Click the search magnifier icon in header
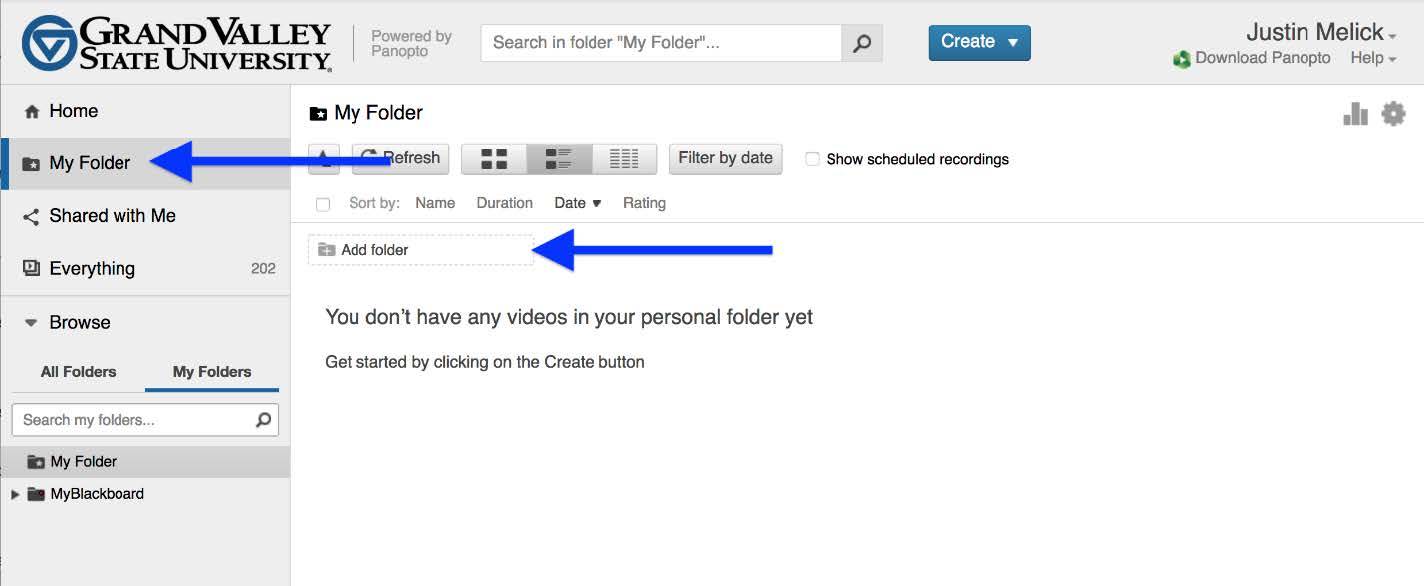The image size is (1424, 586). pyautogui.click(x=862, y=43)
